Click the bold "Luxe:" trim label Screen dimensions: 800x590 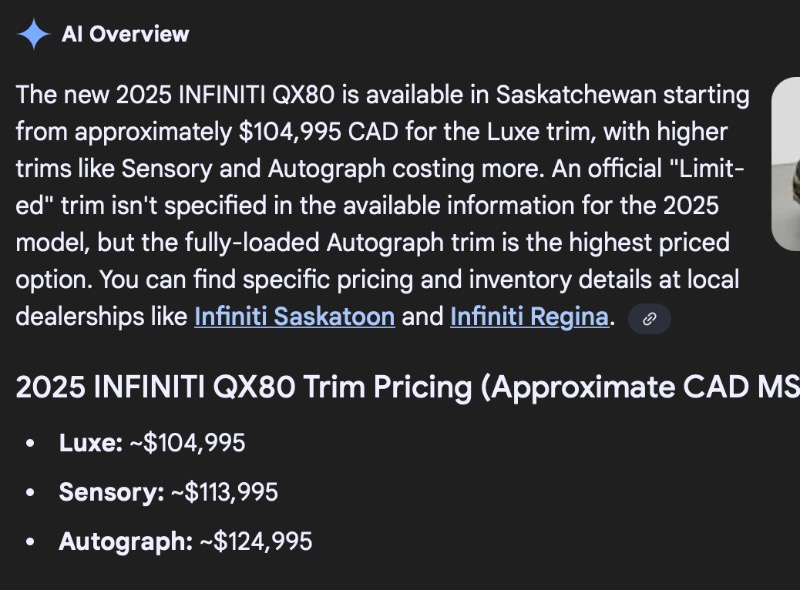(90, 442)
